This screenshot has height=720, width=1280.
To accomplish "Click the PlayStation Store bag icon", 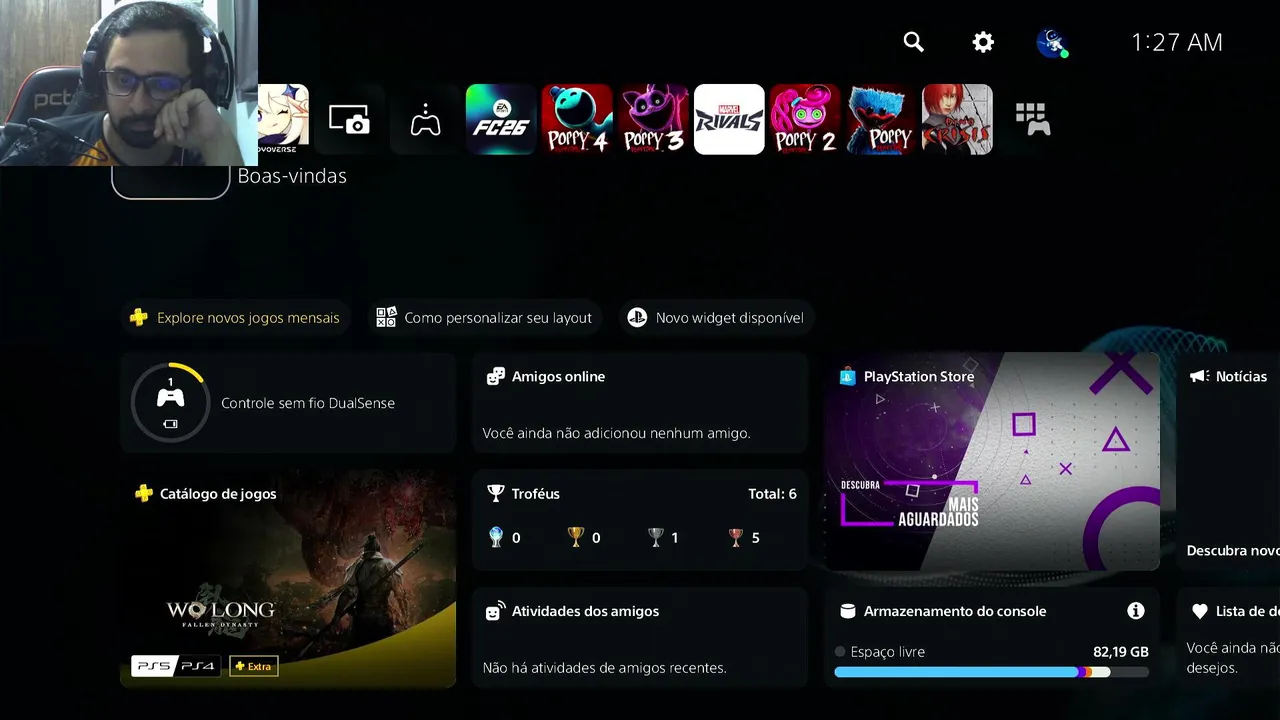I will pyautogui.click(x=848, y=377).
